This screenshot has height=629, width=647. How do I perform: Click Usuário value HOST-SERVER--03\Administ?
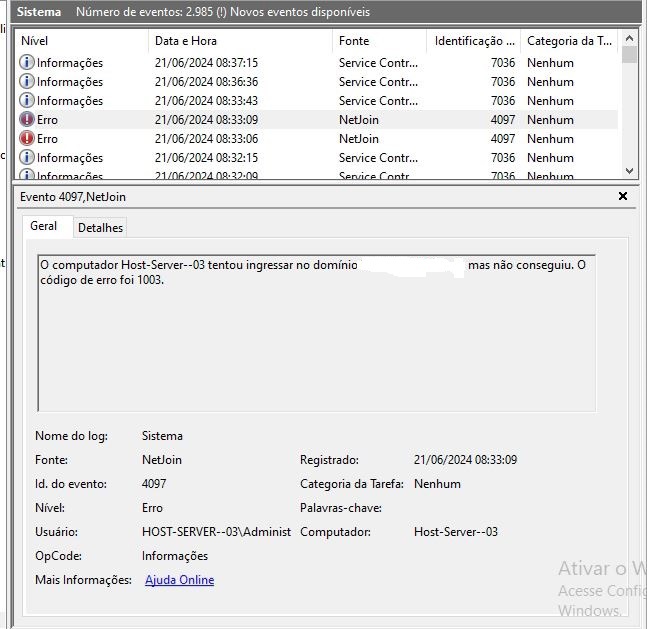point(216,532)
